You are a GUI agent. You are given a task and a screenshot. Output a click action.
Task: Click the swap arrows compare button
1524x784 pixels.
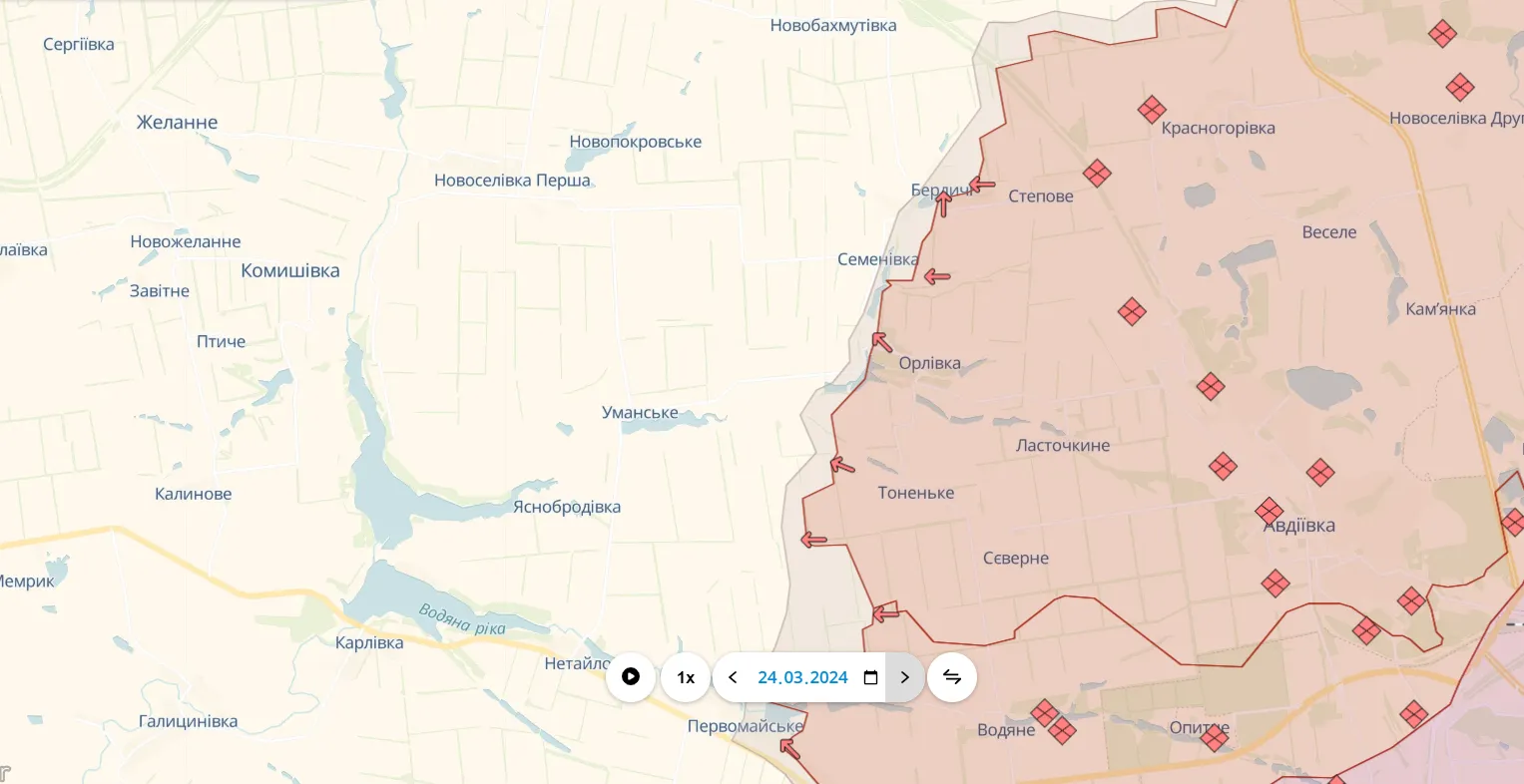pyautogui.click(x=951, y=677)
